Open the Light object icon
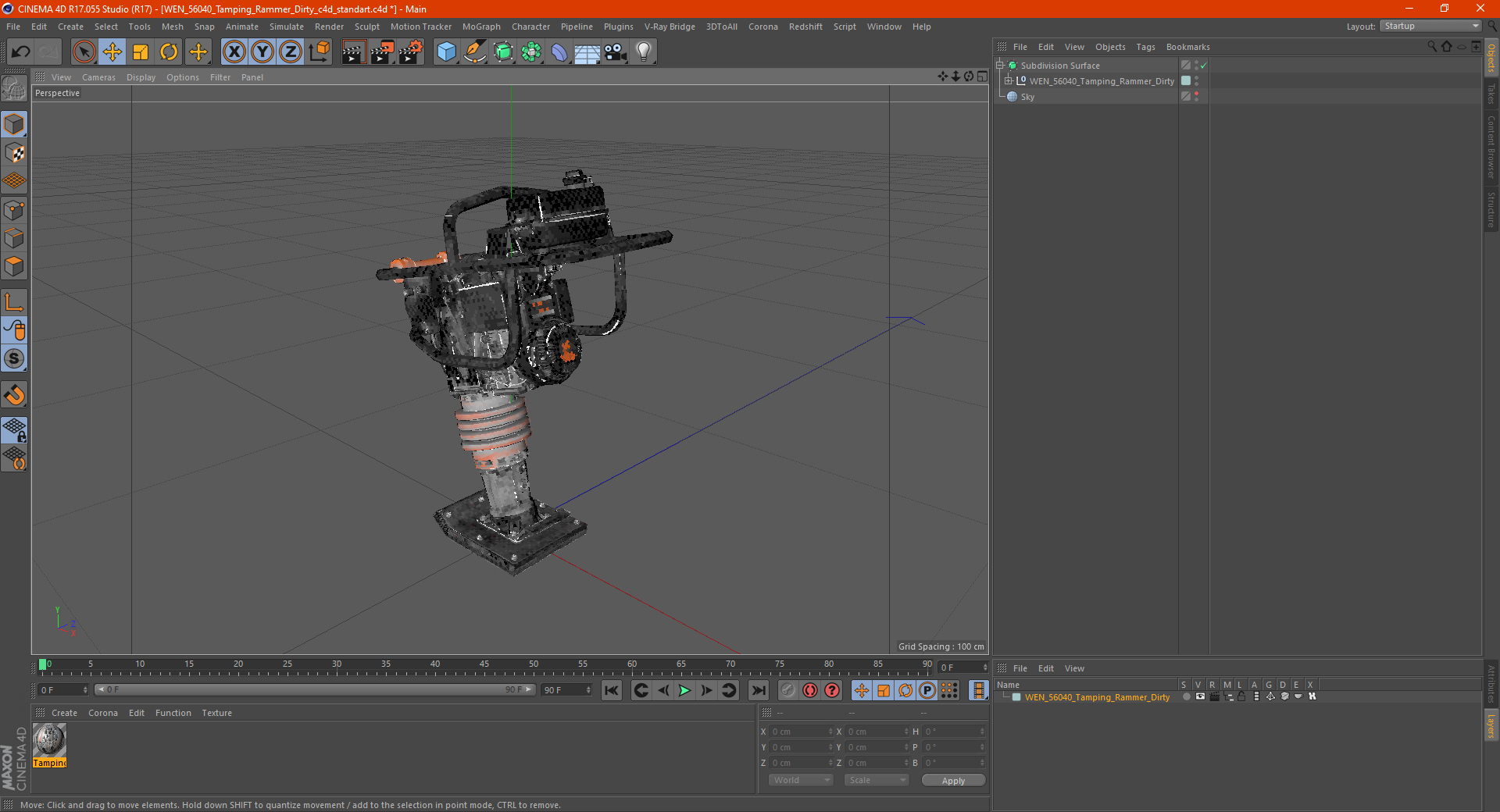Screen dimensions: 1500x812 (643, 52)
